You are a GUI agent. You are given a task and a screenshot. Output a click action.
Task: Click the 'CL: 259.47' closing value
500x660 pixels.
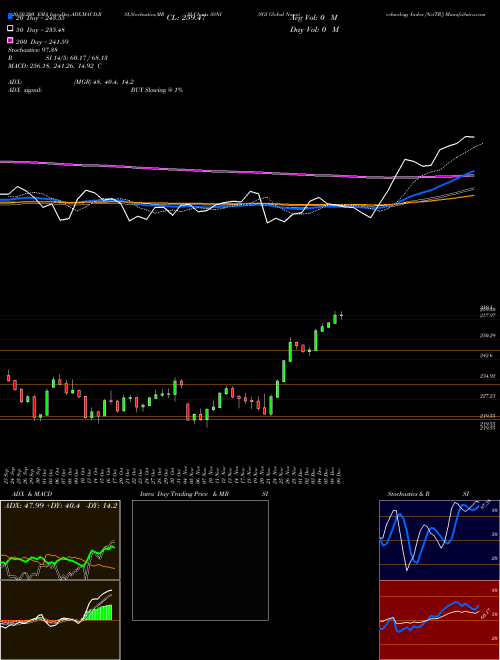(x=186, y=18)
